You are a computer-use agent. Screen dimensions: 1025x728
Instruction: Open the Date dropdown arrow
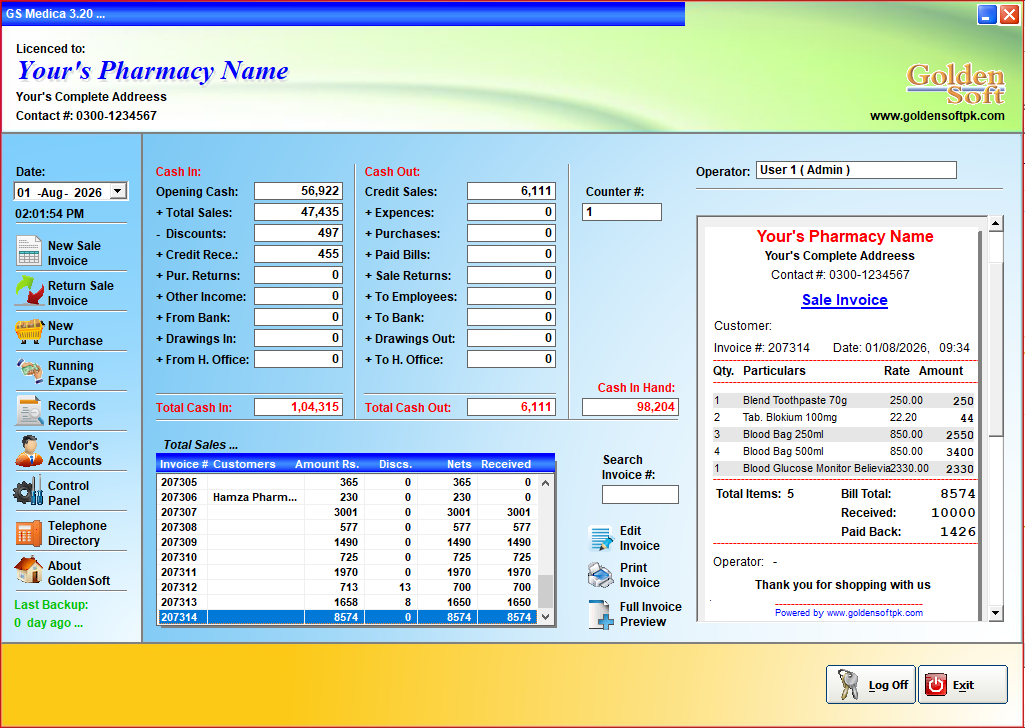118,191
